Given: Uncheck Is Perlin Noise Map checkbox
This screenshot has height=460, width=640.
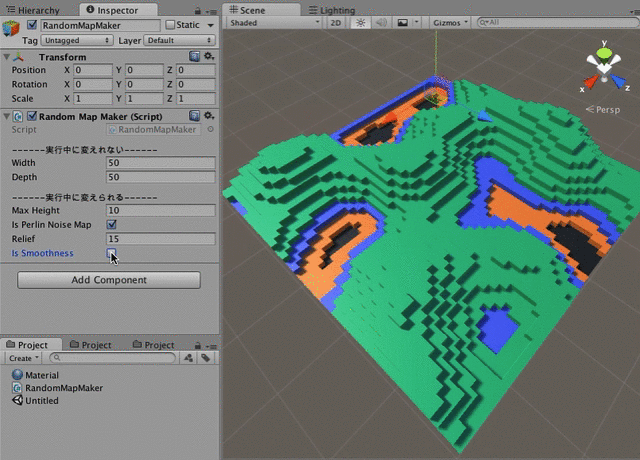Looking at the screenshot, I should coord(111,224).
